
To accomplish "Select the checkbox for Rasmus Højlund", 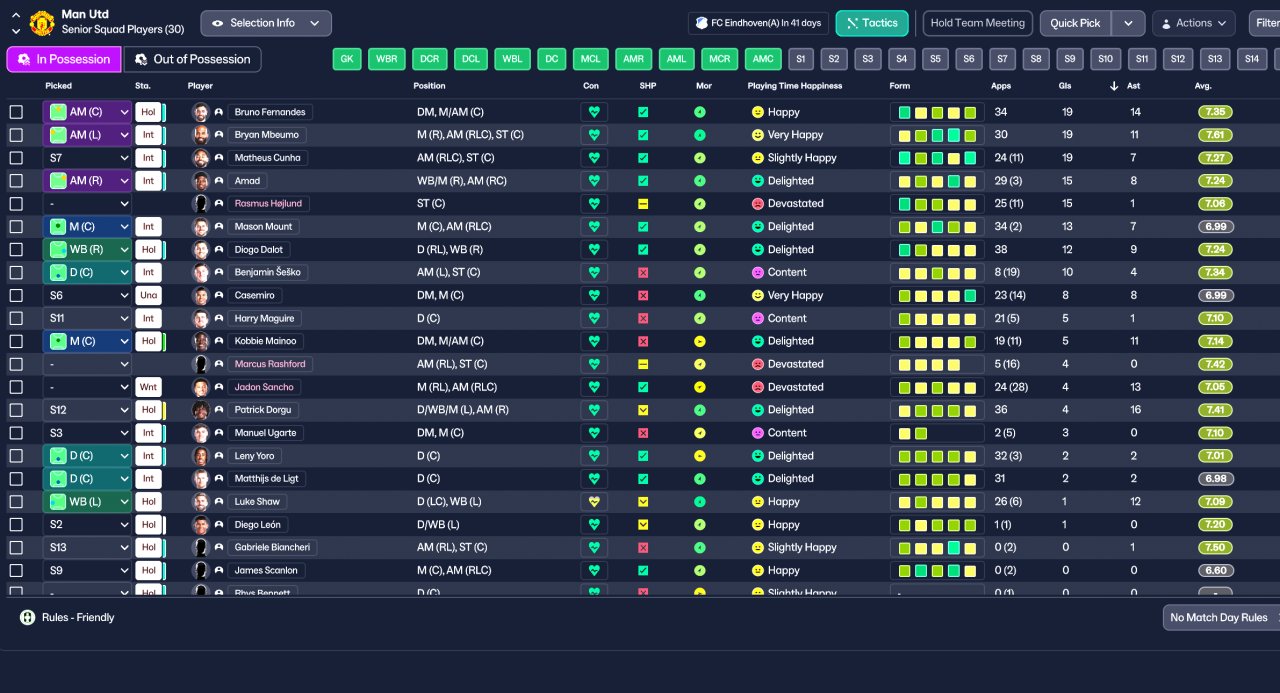I will (16, 203).
